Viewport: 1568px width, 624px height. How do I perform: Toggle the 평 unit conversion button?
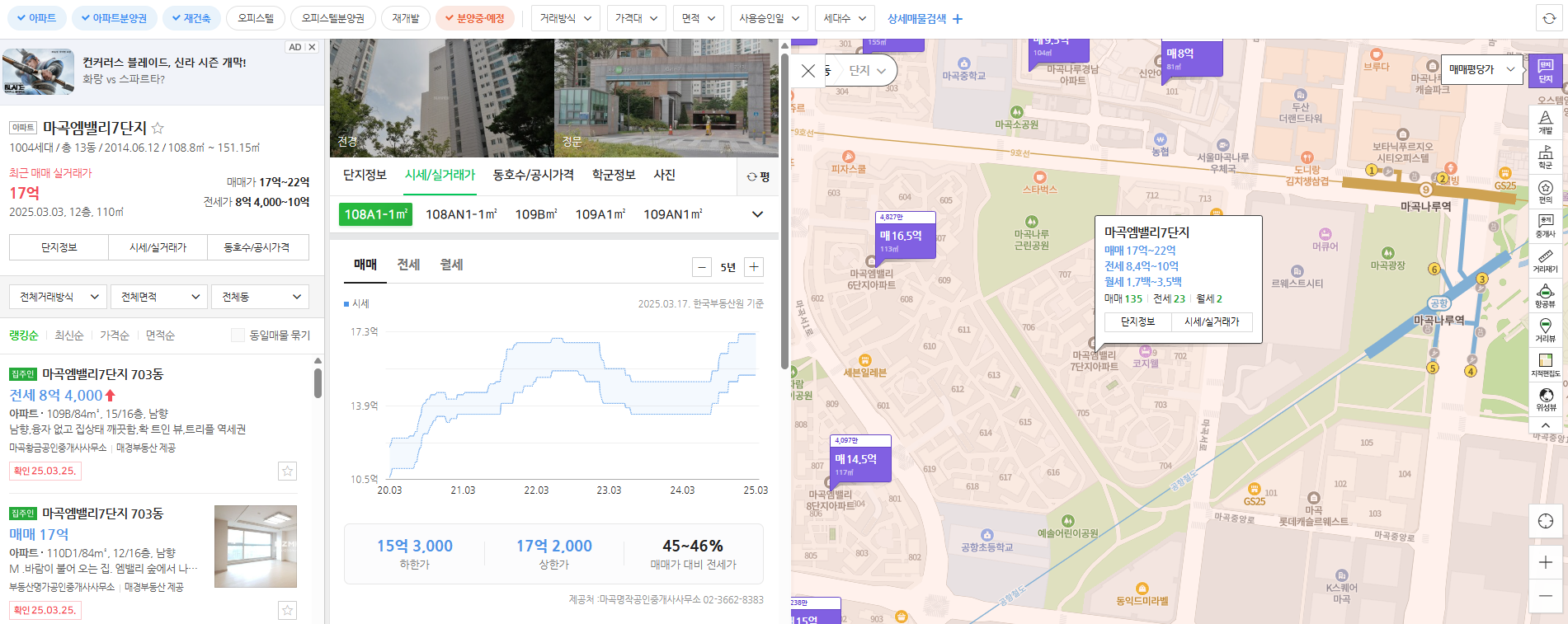pos(758,176)
